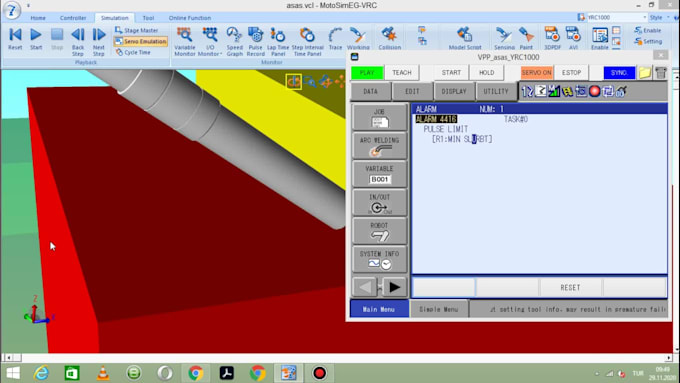Open the Speed Graph

click(x=235, y=42)
